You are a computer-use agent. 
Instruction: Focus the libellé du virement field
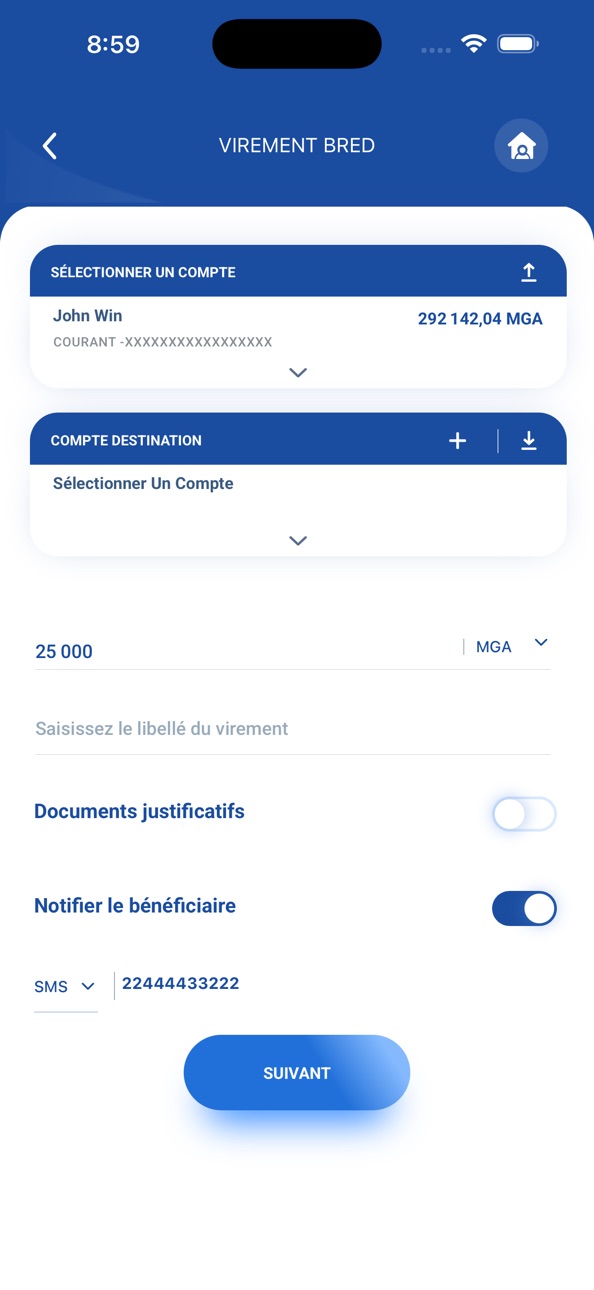tap(293, 729)
